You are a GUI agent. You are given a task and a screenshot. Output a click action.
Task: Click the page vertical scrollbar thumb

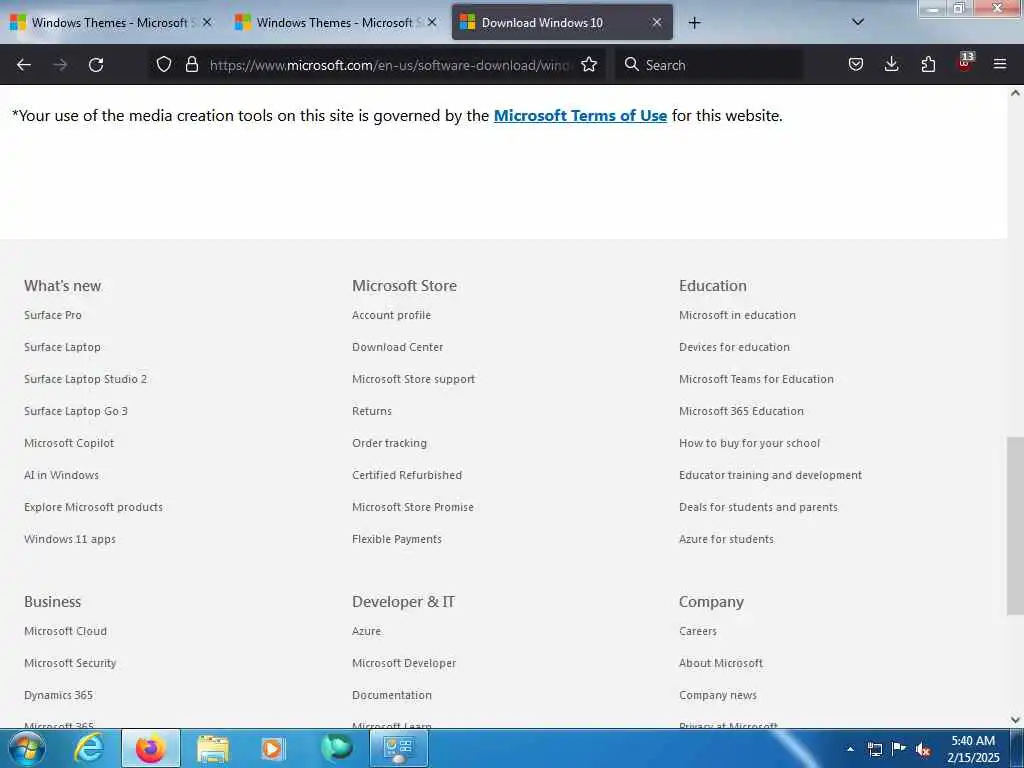click(1015, 526)
